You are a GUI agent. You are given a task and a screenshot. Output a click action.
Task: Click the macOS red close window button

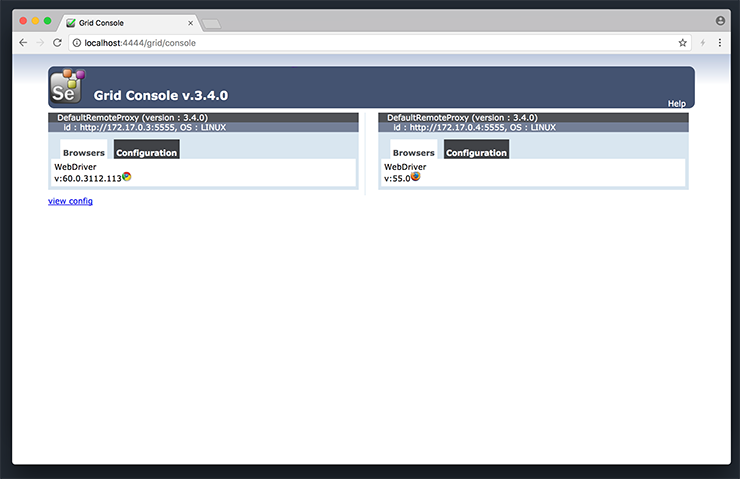[x=23, y=21]
